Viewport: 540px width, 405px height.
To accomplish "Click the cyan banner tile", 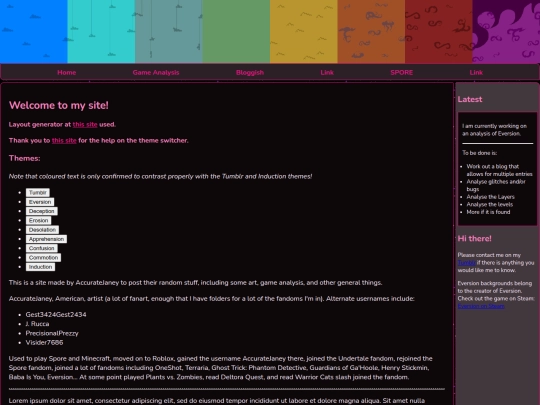I will [101, 31].
